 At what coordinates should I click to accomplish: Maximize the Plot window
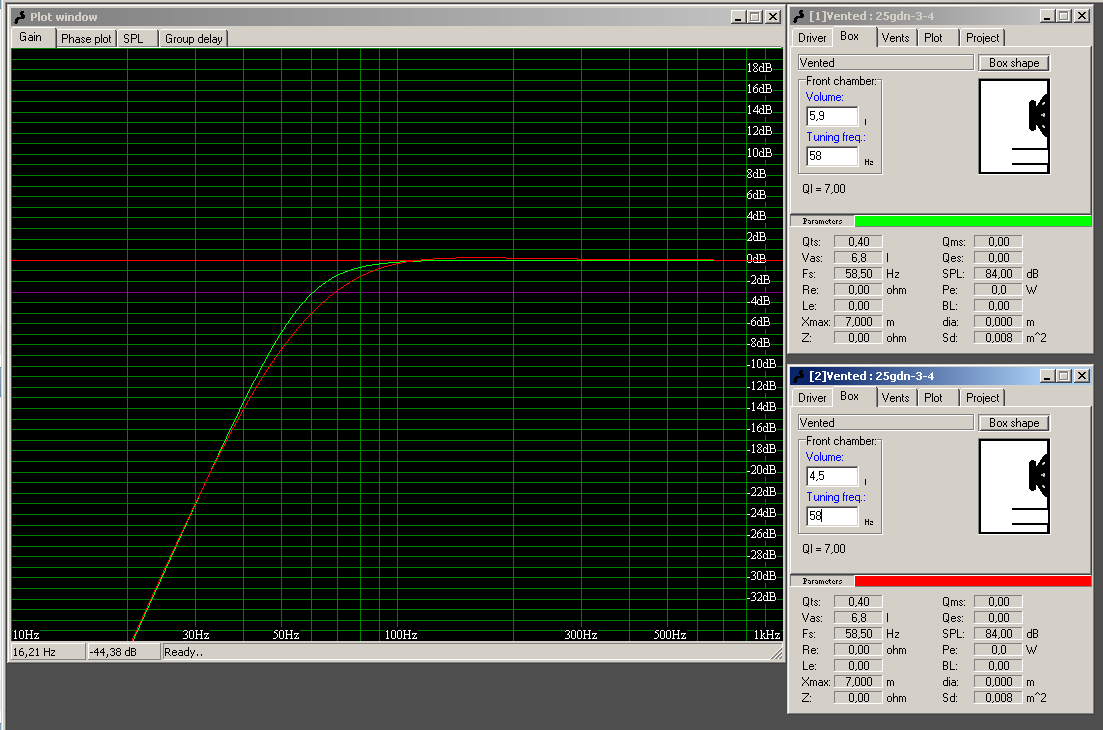pos(755,17)
